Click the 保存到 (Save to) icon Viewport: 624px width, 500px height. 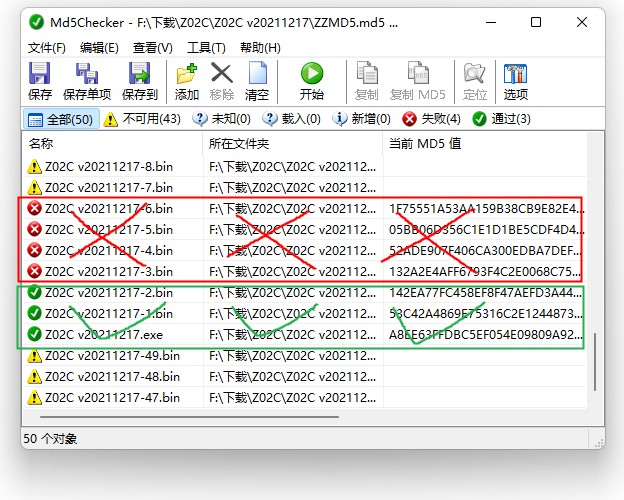coord(139,80)
